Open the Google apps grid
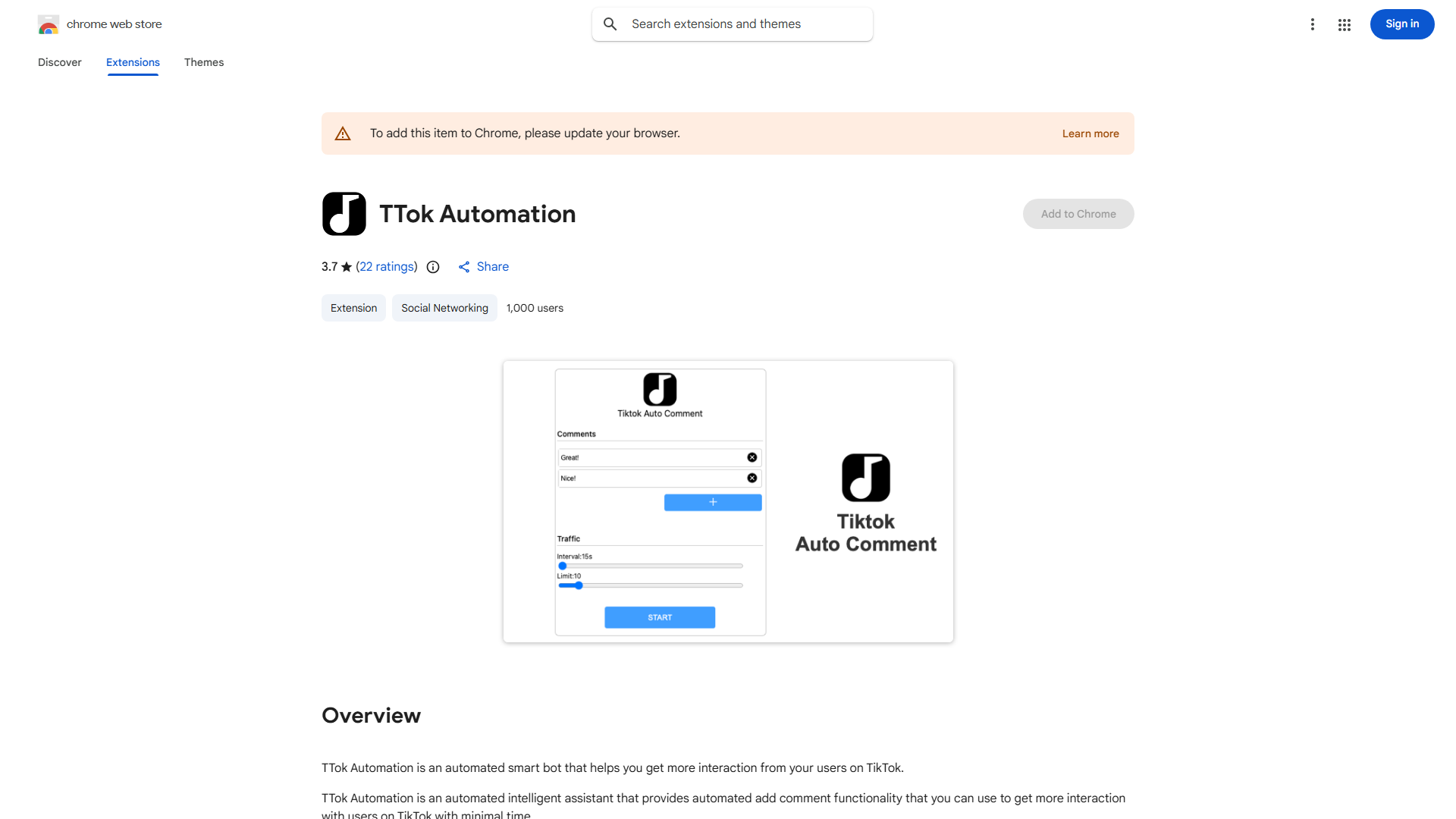Image resolution: width=1456 pixels, height=819 pixels. [x=1345, y=24]
